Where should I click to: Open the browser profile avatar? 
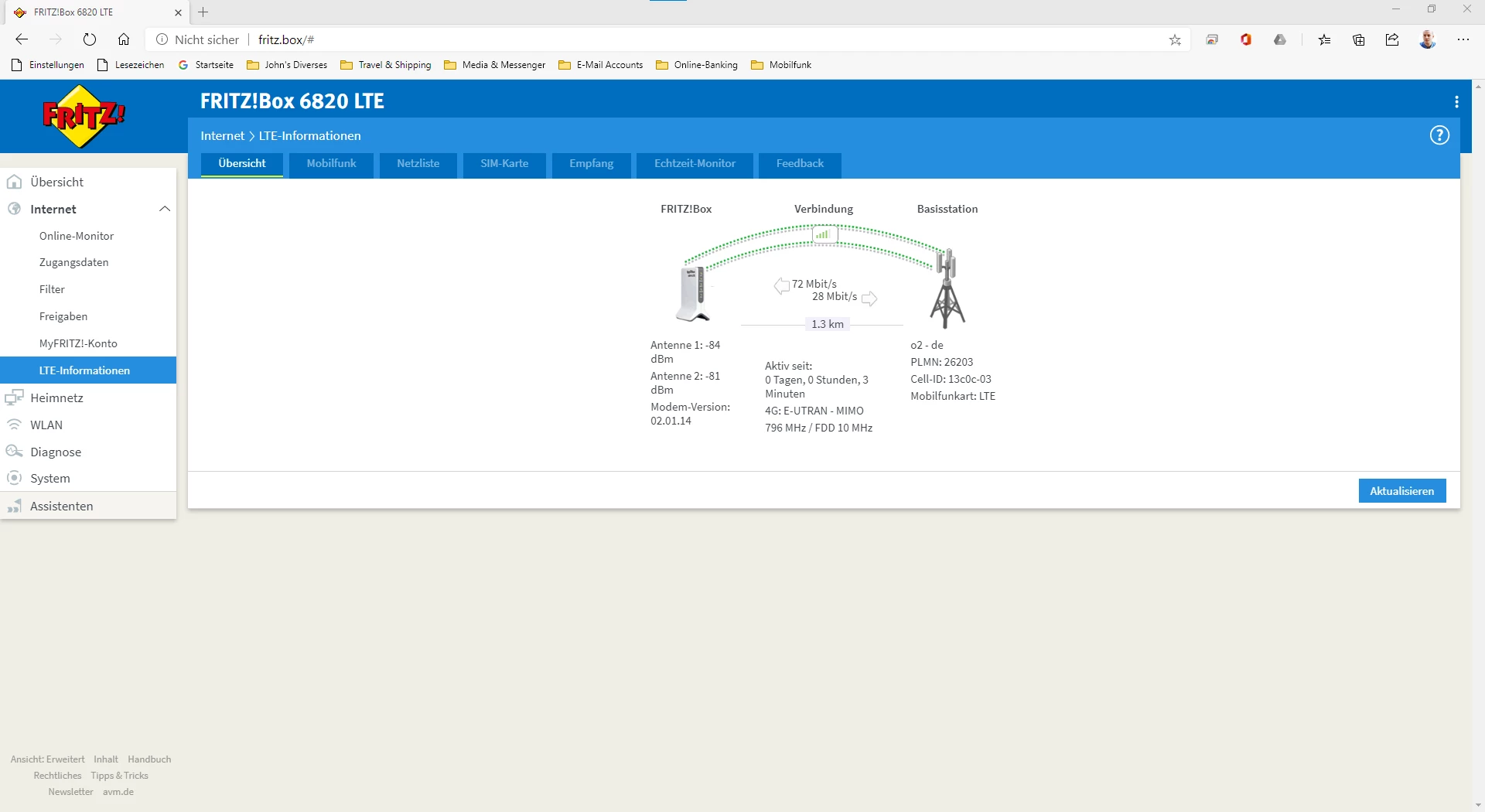(1428, 39)
